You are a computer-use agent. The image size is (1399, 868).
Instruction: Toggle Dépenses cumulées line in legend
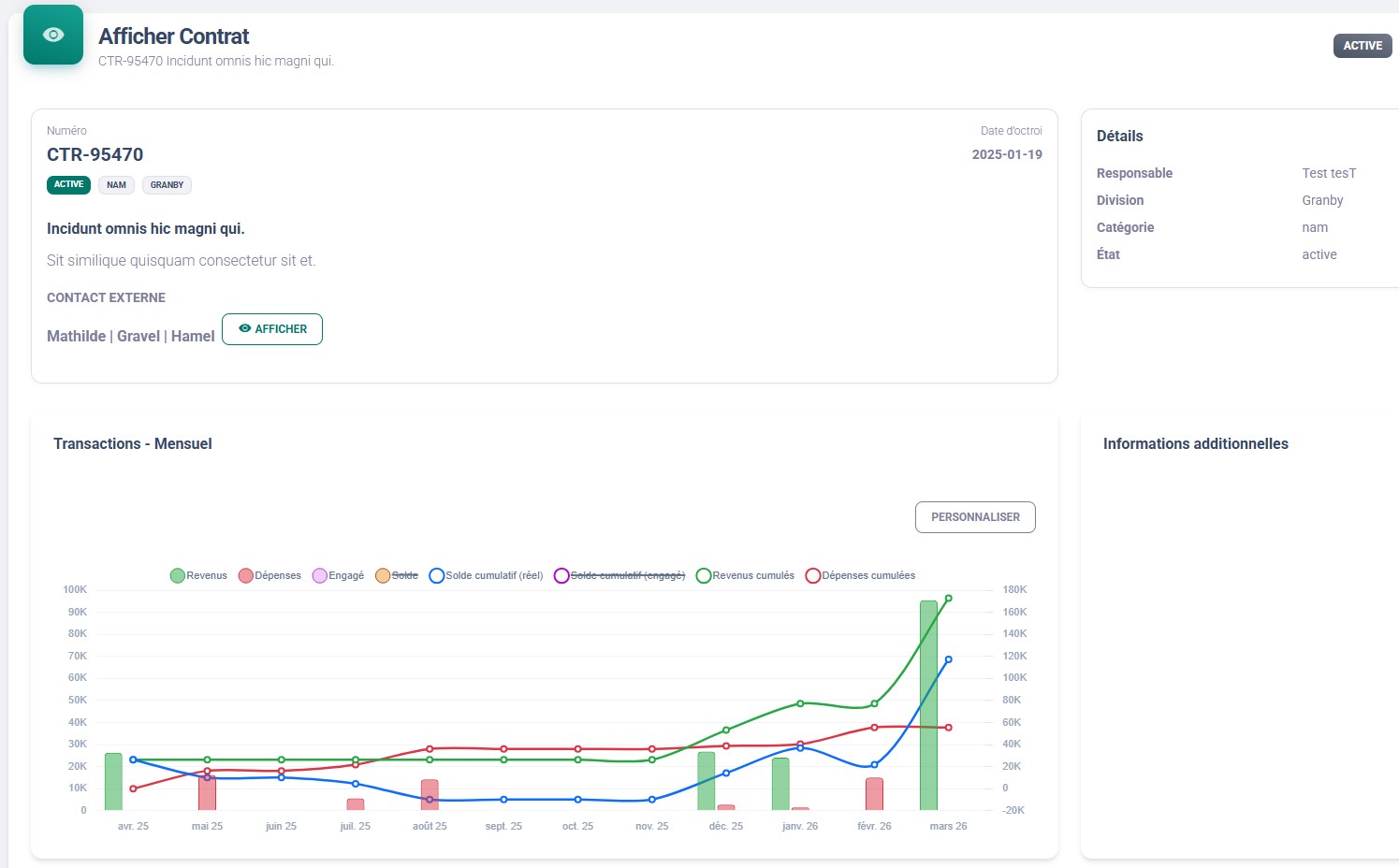(x=861, y=575)
